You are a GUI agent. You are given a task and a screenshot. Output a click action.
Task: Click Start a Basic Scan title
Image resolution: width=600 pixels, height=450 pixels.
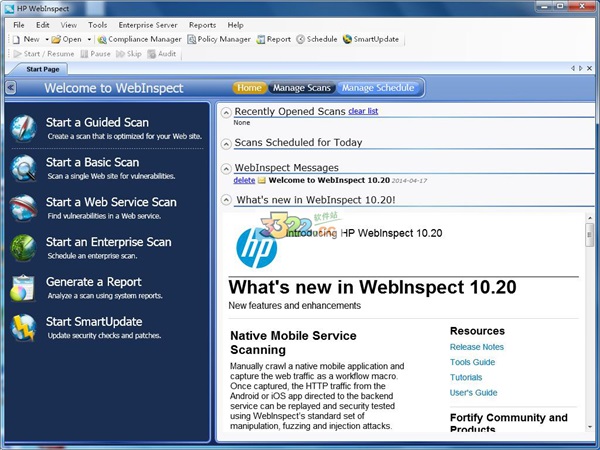tap(92, 162)
